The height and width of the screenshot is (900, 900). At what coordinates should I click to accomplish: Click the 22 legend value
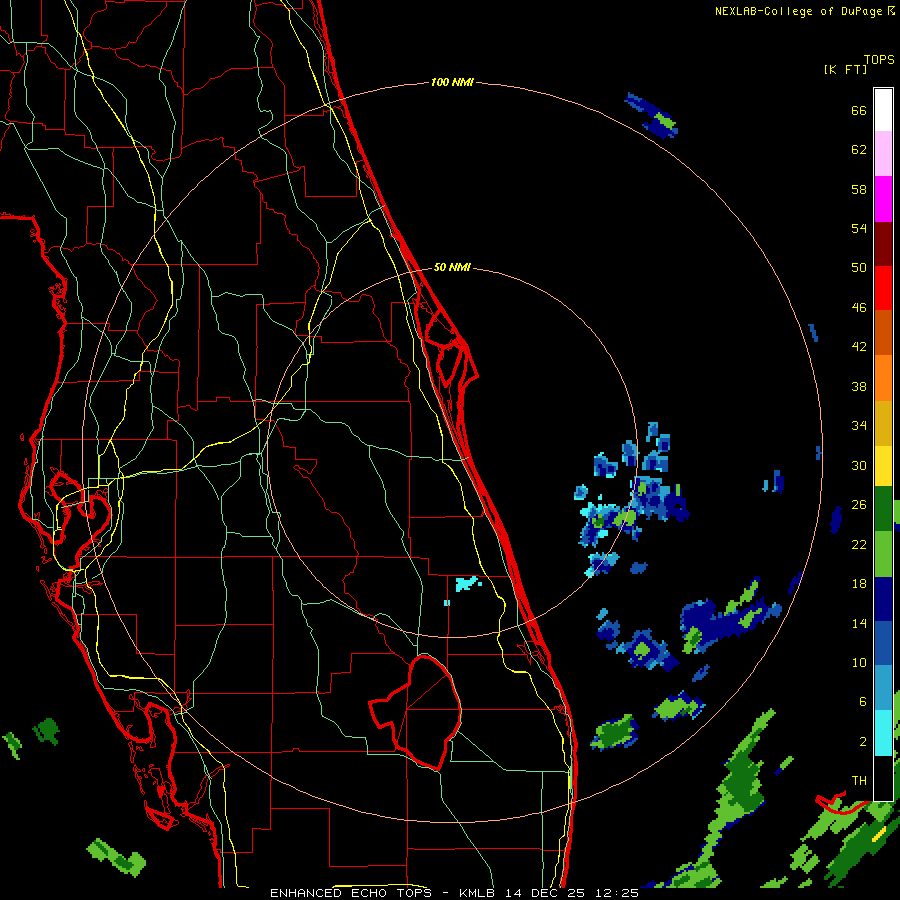pos(859,544)
